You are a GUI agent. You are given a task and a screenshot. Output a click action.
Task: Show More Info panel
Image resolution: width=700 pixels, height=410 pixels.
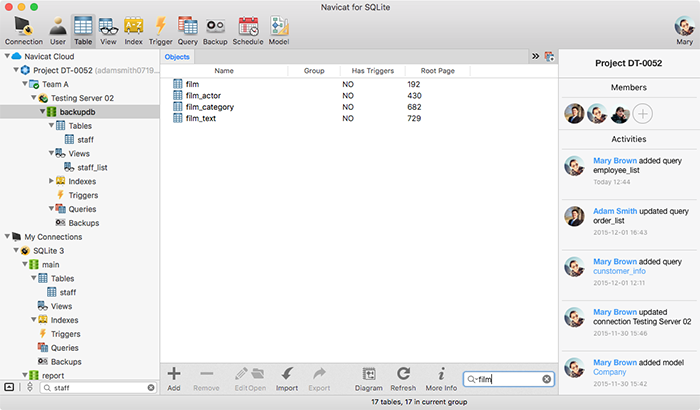coord(441,379)
